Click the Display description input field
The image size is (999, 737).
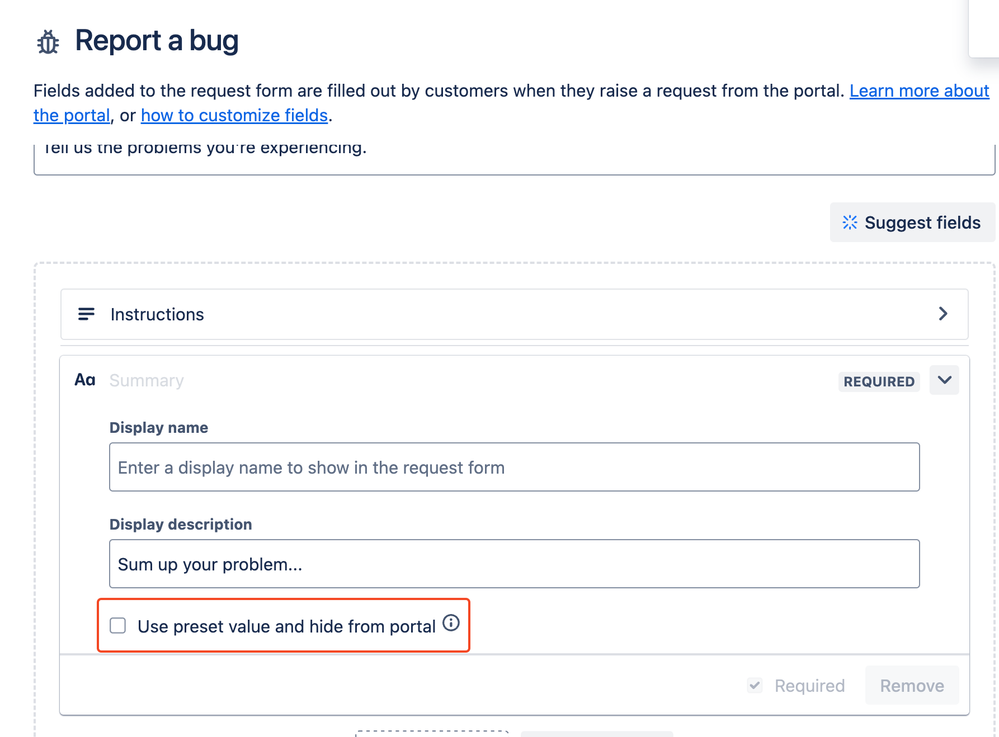click(x=514, y=564)
